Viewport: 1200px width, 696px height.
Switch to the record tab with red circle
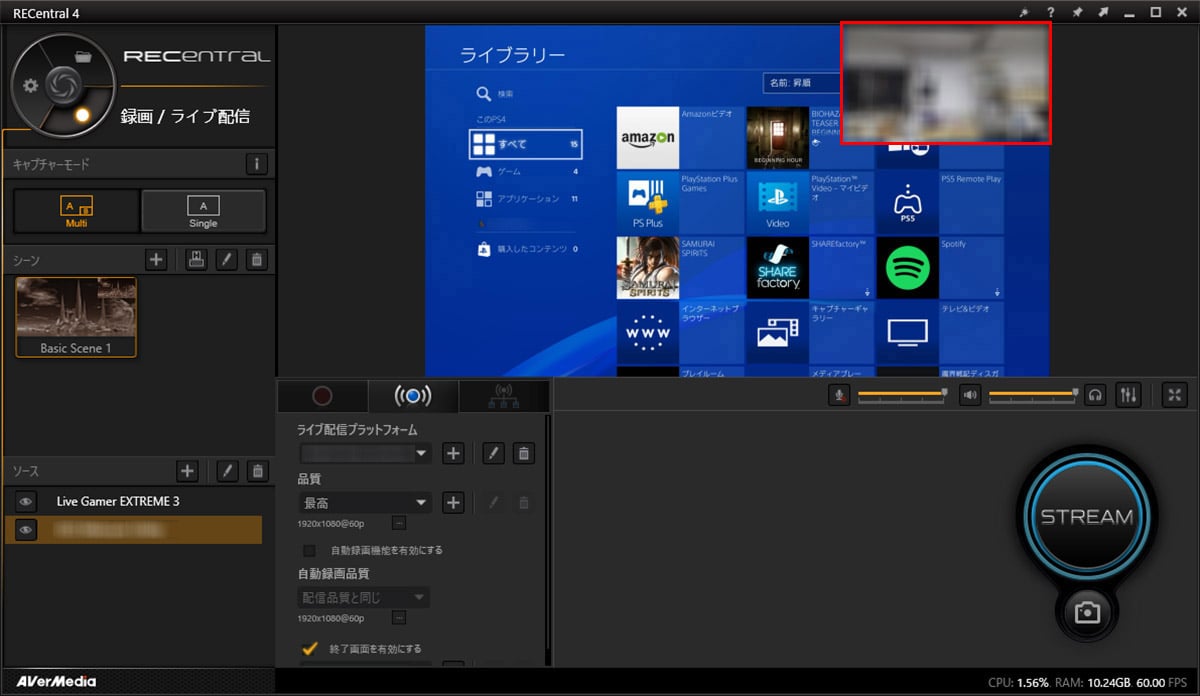click(x=322, y=396)
